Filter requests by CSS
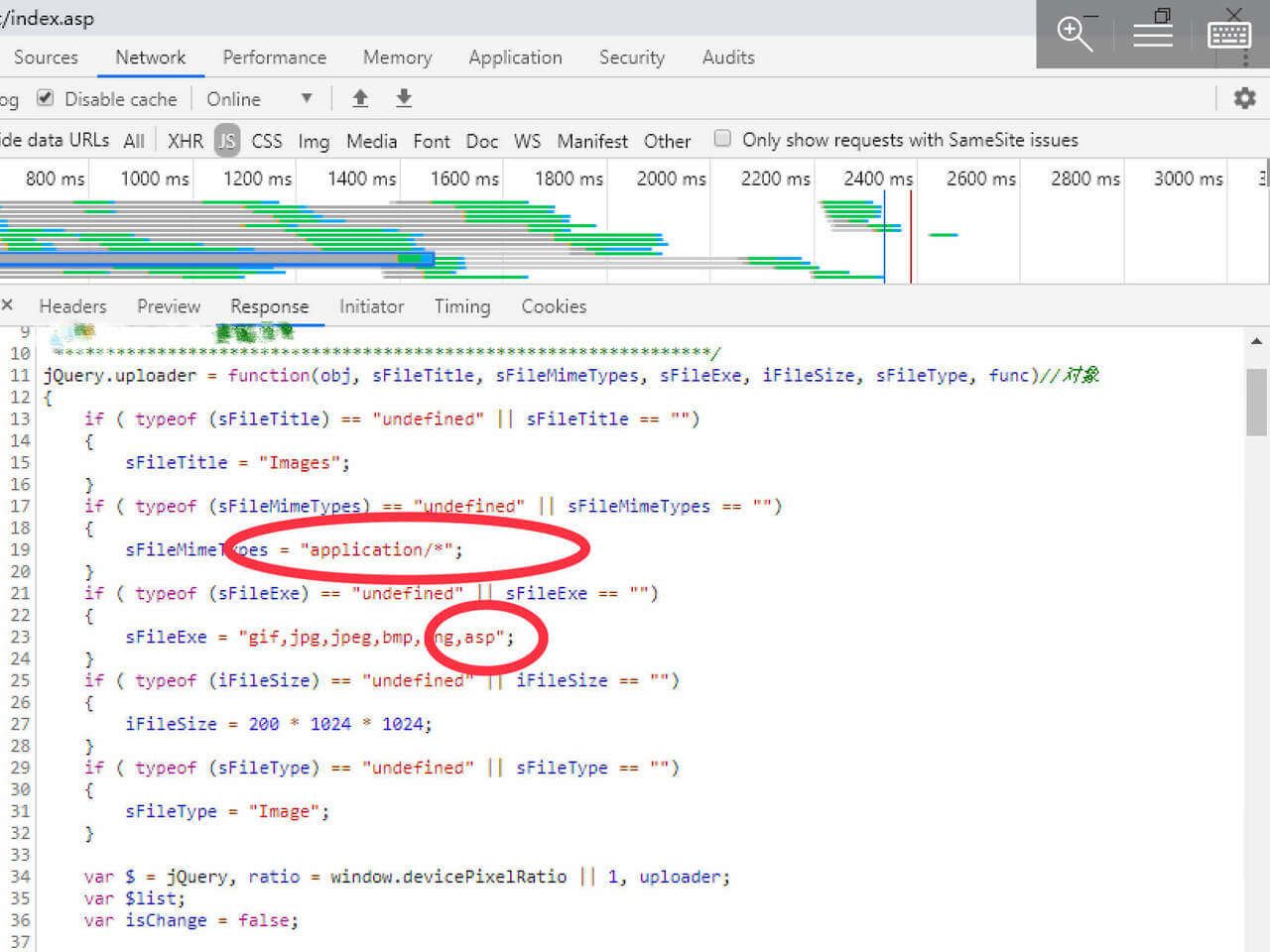 coord(266,141)
